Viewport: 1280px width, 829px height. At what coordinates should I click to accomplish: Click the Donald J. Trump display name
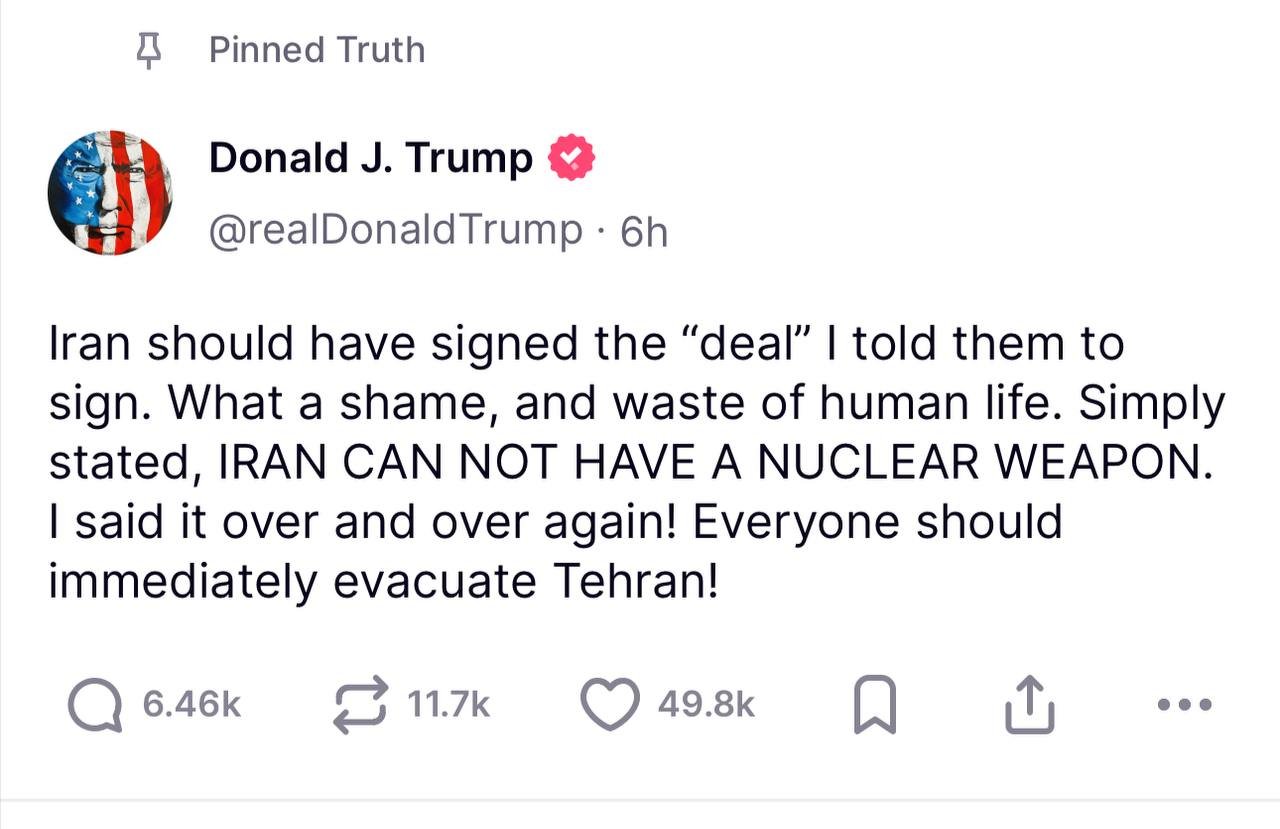point(371,158)
